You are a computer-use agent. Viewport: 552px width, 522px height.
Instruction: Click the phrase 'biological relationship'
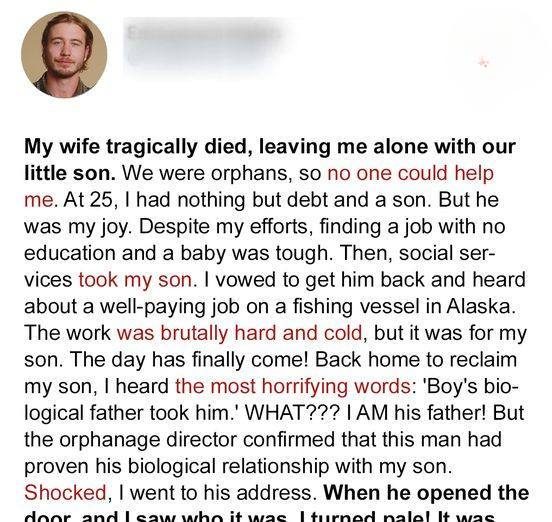[x=229, y=466]
